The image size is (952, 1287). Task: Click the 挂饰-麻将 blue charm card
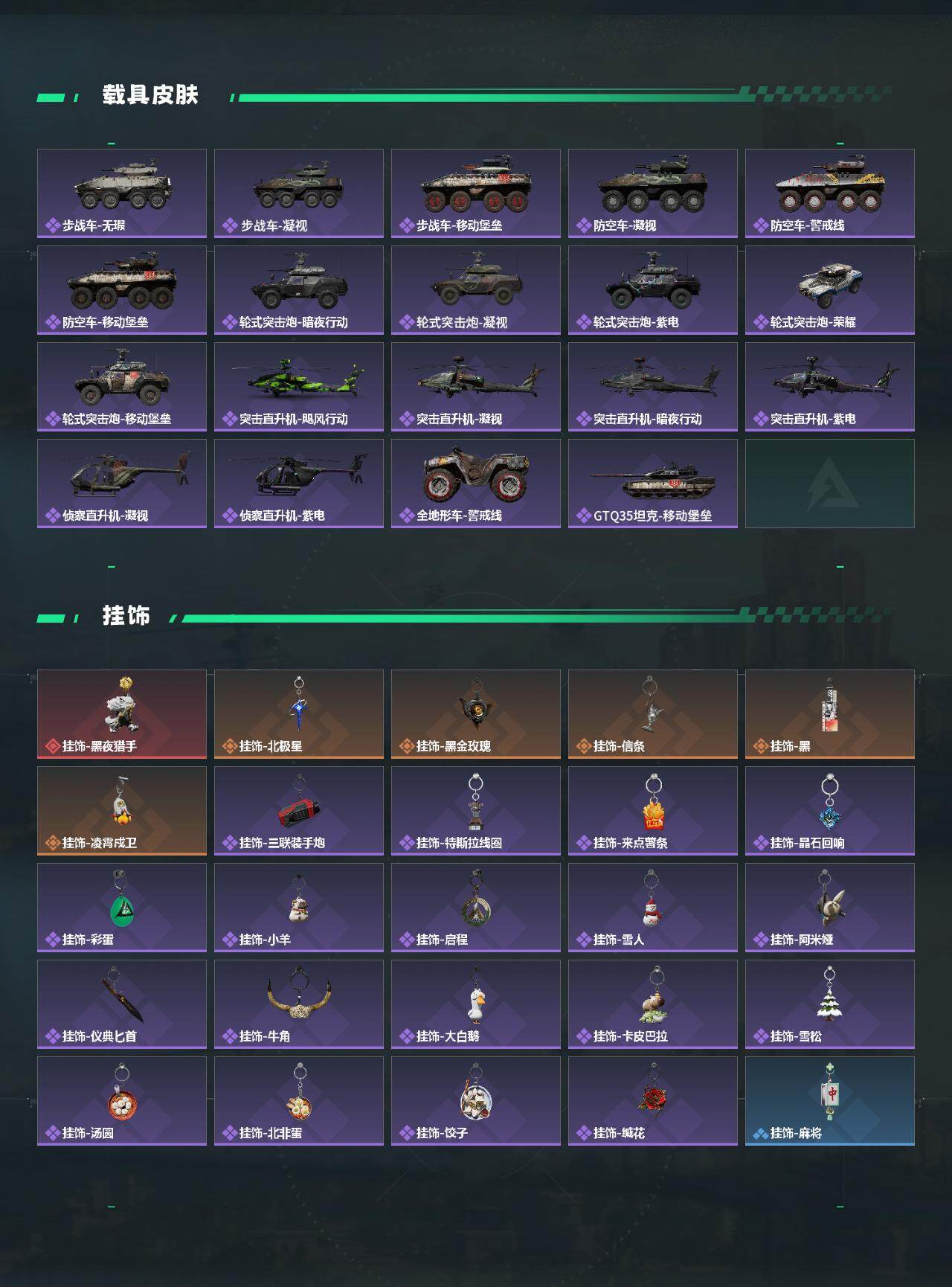tap(830, 1101)
